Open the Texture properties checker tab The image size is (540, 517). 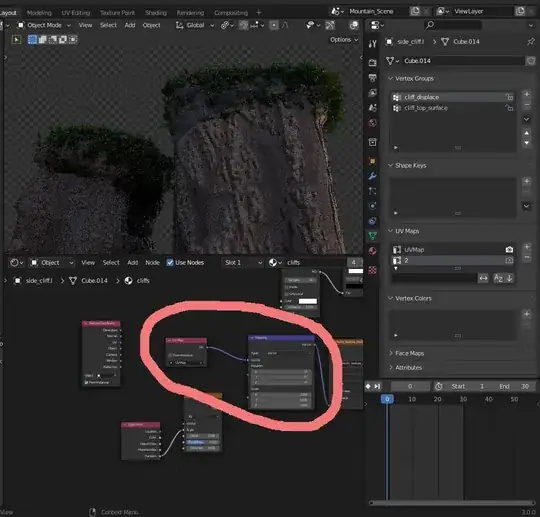coord(372,270)
